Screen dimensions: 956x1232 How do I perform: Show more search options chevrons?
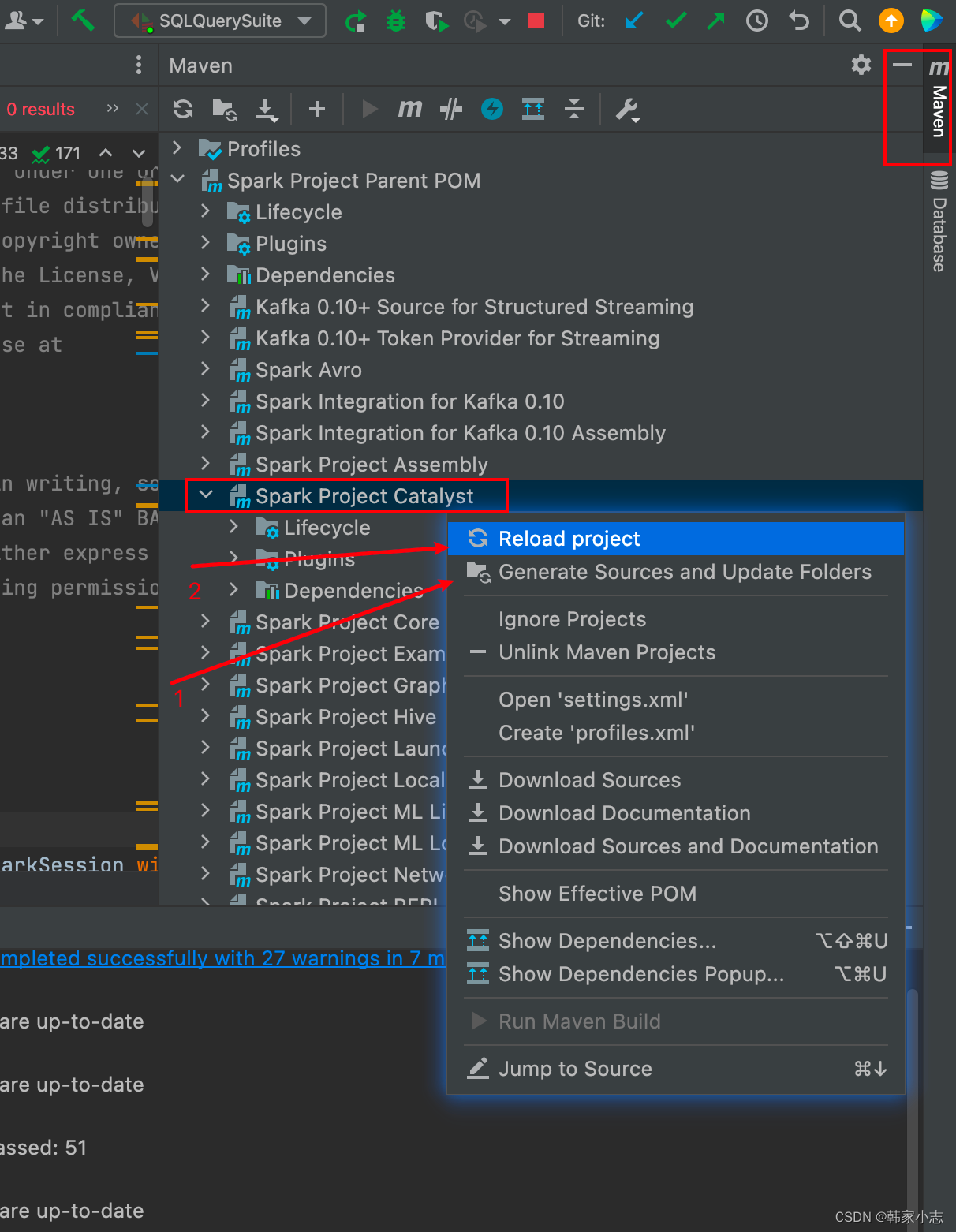pos(113,108)
